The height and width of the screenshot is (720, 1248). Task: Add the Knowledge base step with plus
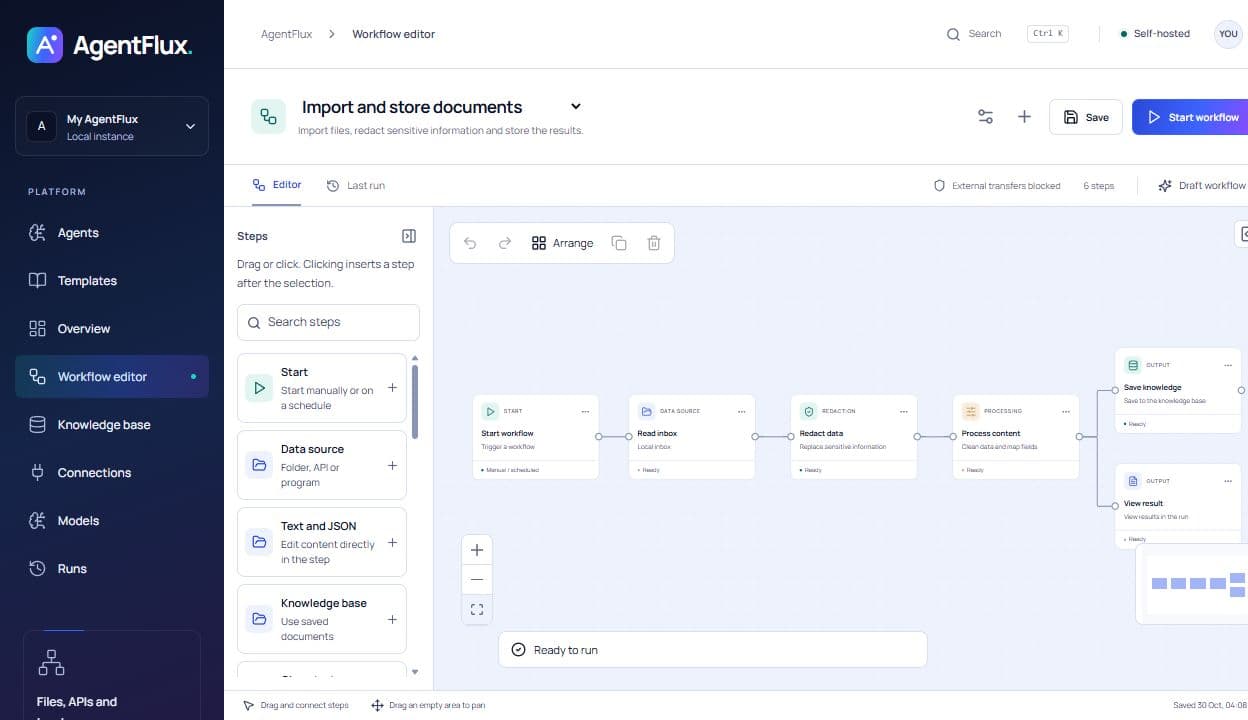tap(392, 619)
